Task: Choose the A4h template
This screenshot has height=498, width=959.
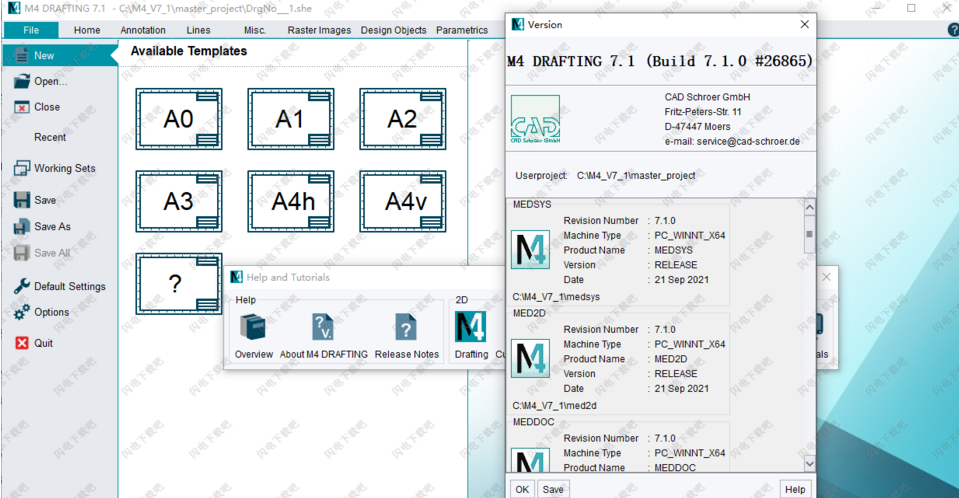Action: pos(291,201)
